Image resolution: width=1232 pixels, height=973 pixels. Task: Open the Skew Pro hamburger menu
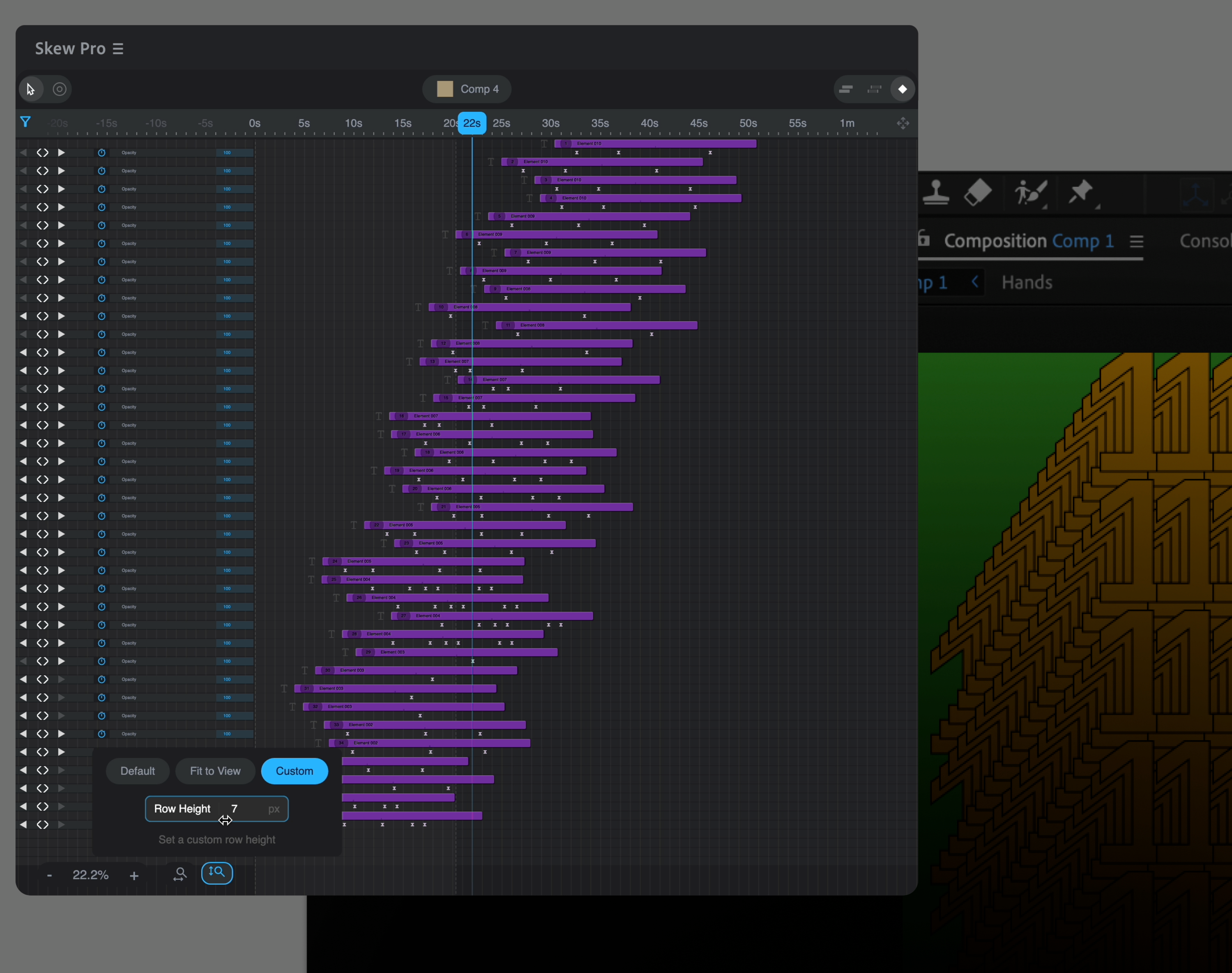[118, 49]
